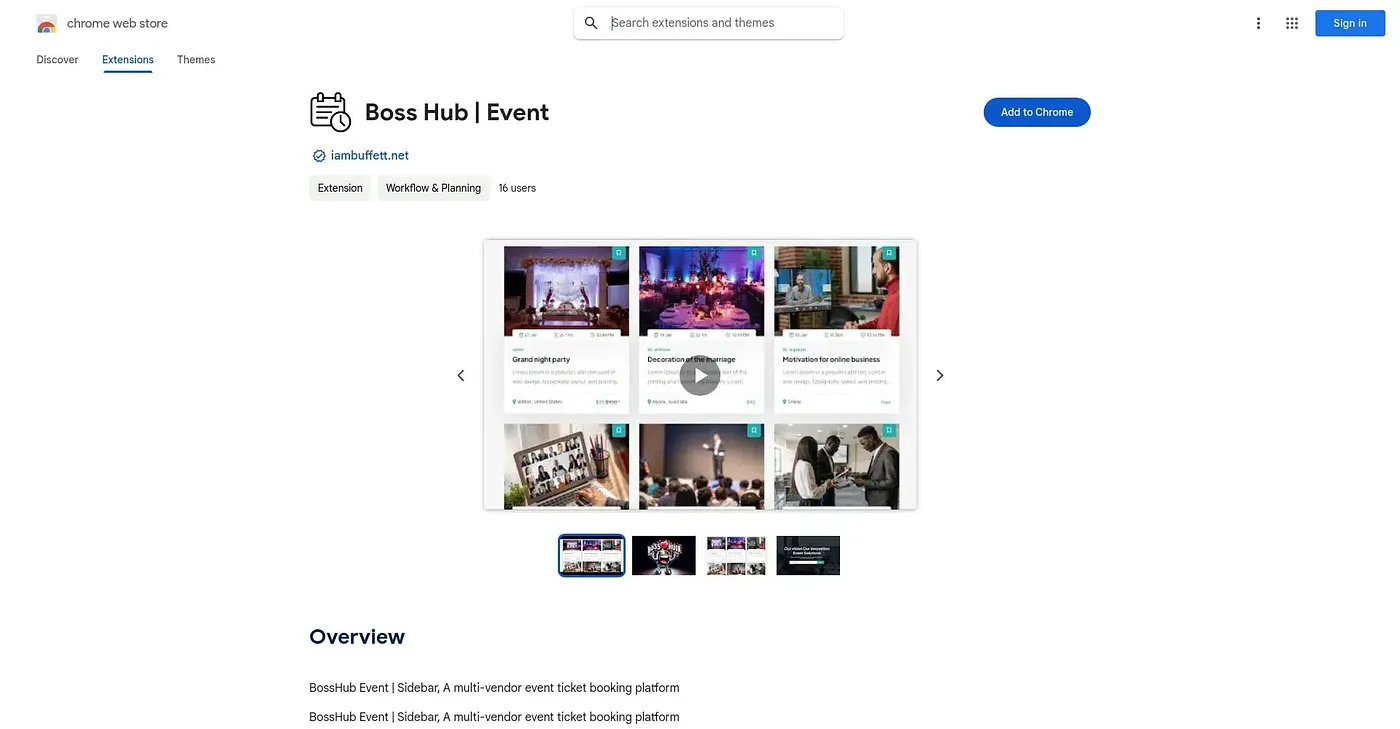Click the Grand night party card title

pos(541,359)
